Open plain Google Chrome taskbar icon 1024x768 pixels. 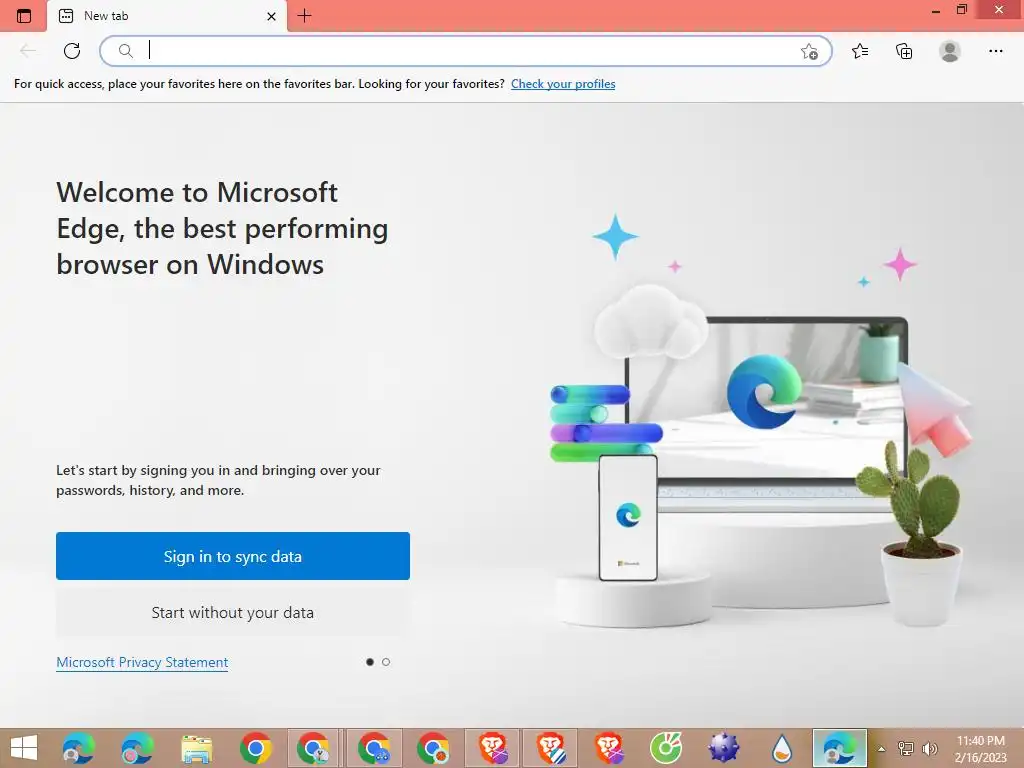(x=255, y=748)
